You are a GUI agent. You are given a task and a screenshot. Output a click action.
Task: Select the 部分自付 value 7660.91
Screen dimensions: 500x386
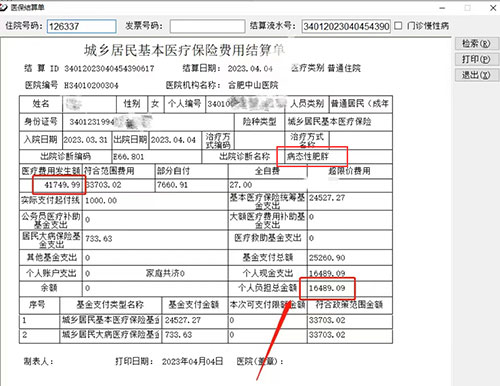172,185
